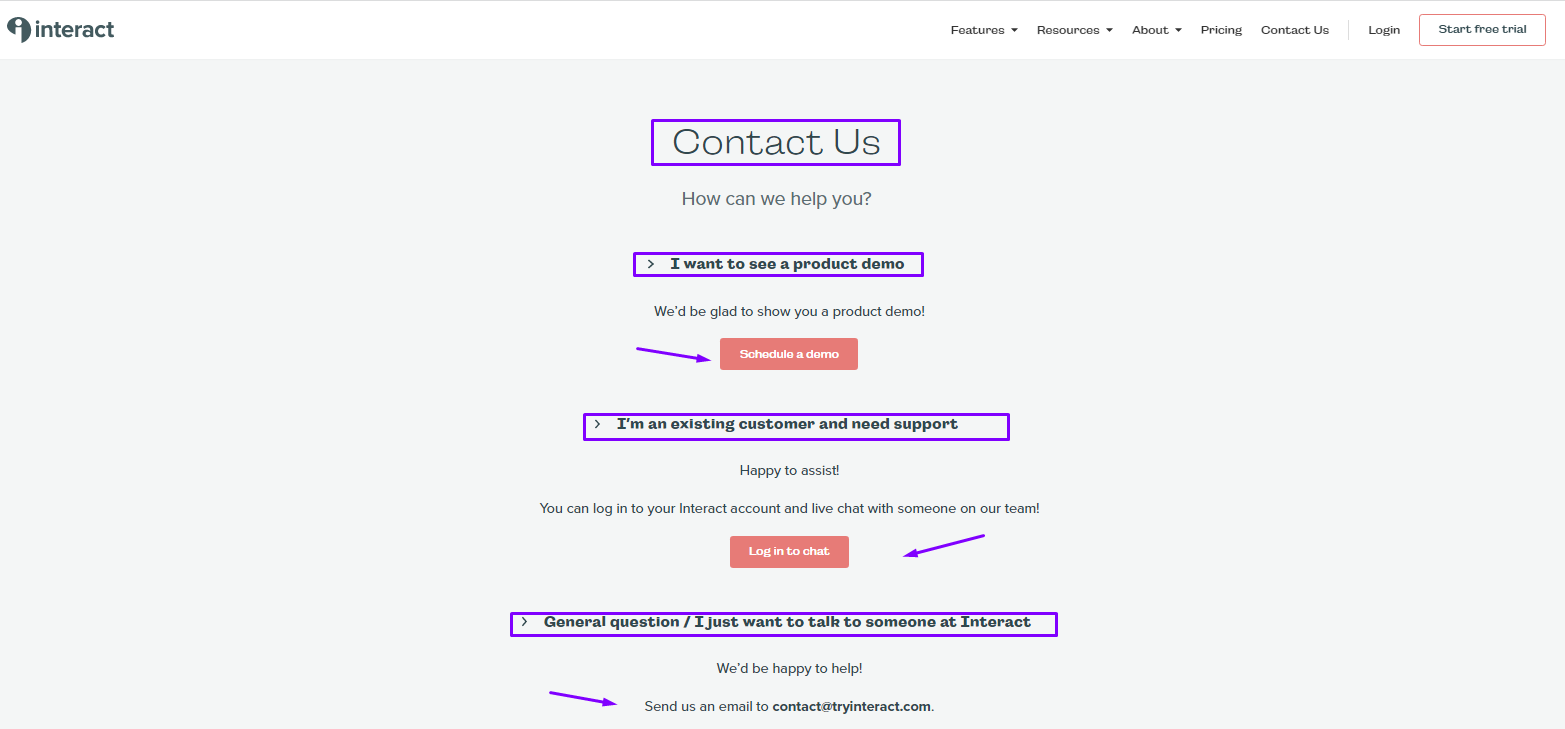This screenshot has height=729, width=1565.
Task: Click the Log in to chat button
Action: point(789,552)
